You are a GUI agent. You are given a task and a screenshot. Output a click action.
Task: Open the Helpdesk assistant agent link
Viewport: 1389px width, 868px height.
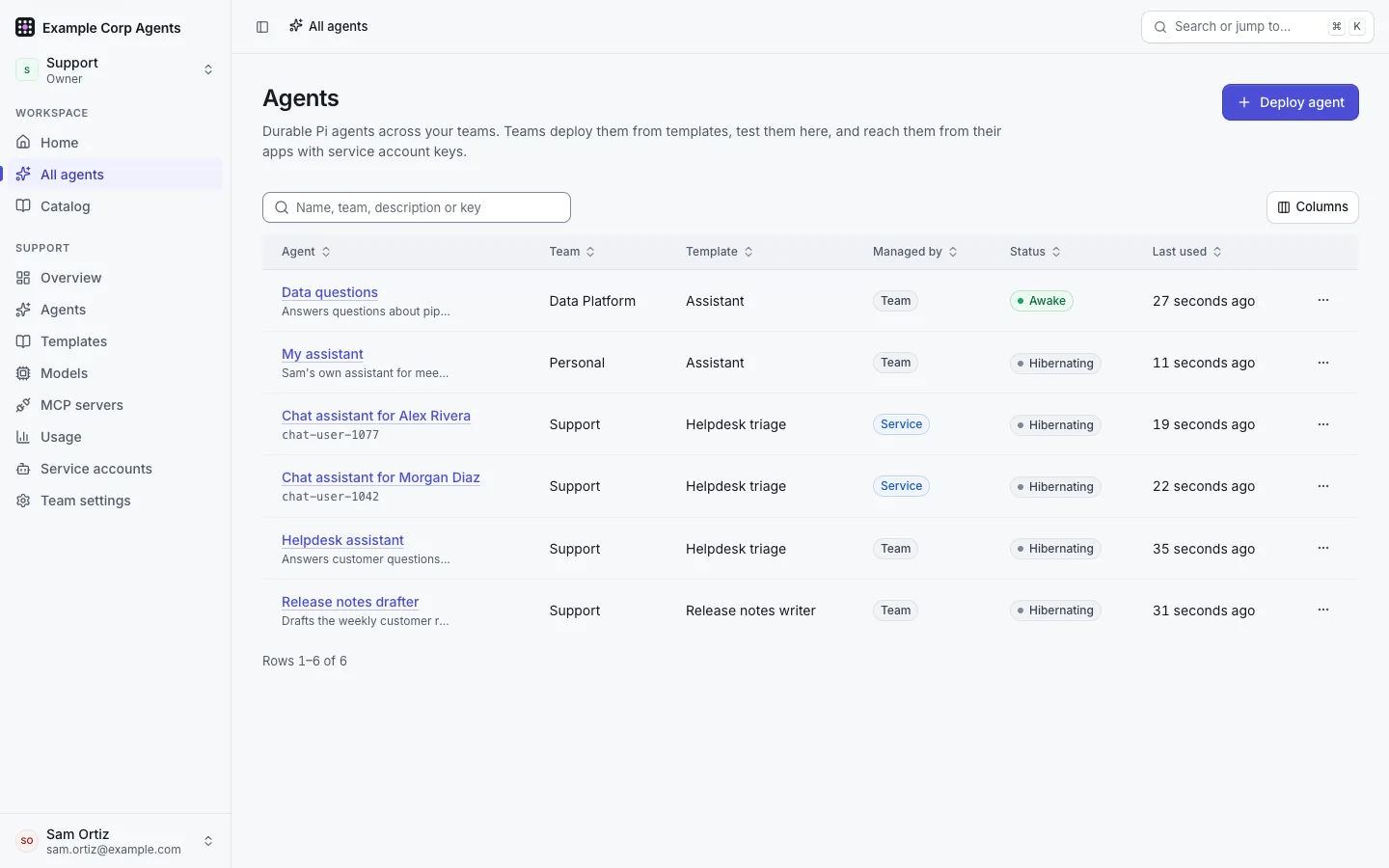tap(342, 540)
